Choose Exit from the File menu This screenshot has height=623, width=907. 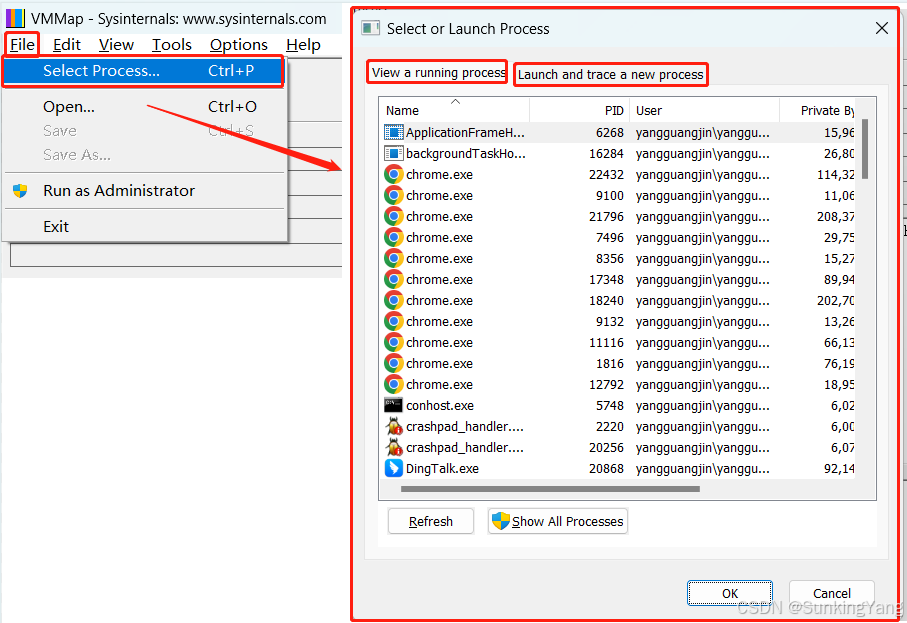point(145,226)
